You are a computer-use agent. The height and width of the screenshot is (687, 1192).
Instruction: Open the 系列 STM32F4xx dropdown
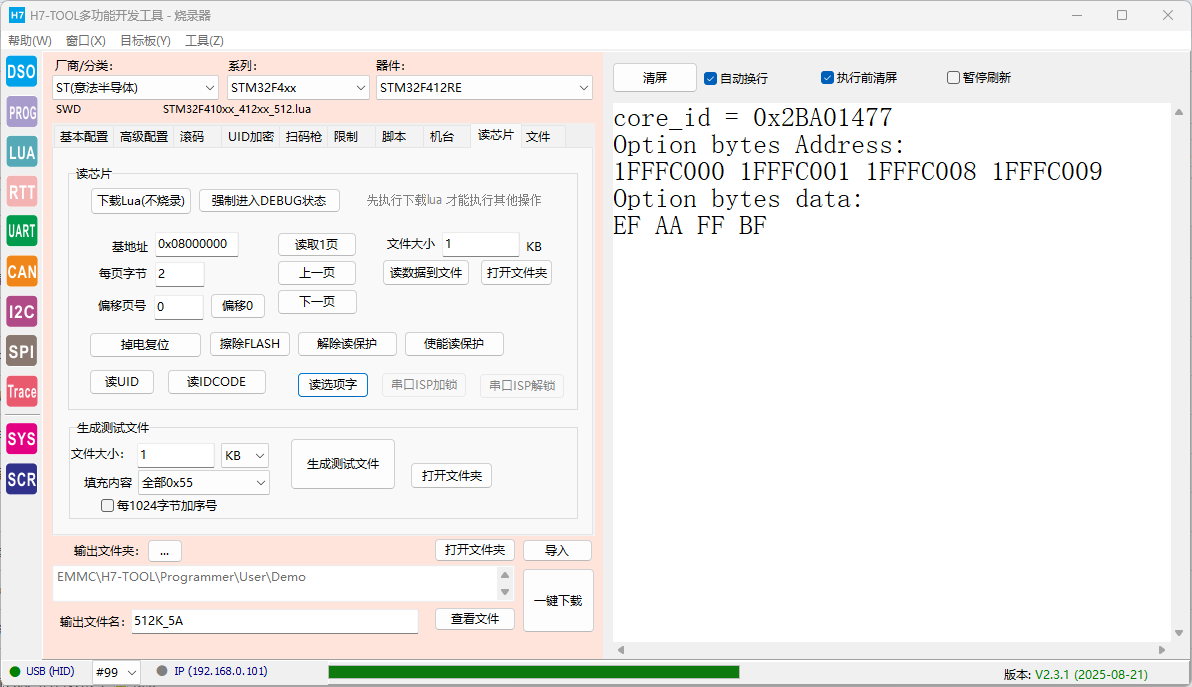297,88
